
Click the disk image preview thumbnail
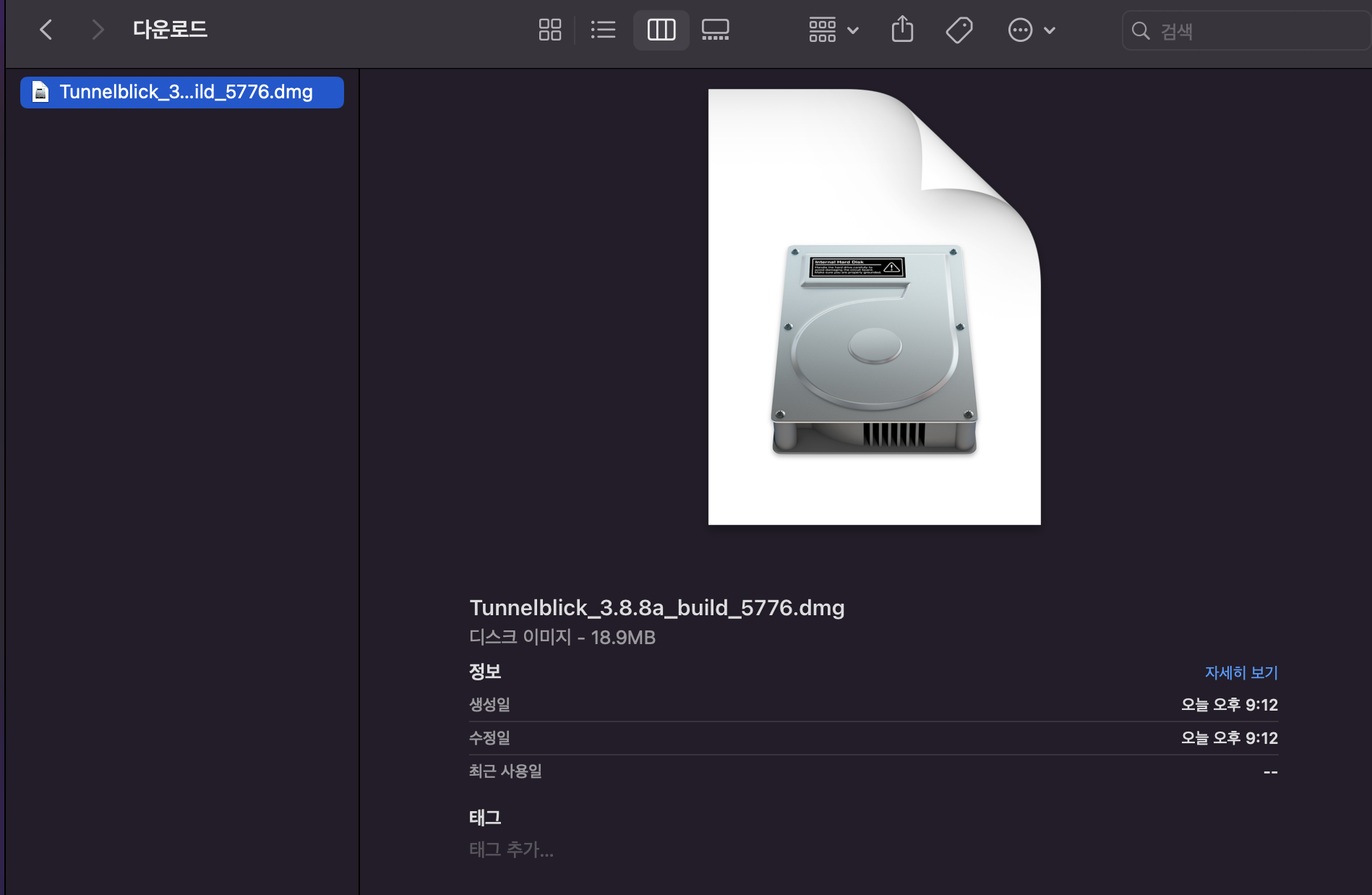(x=874, y=307)
